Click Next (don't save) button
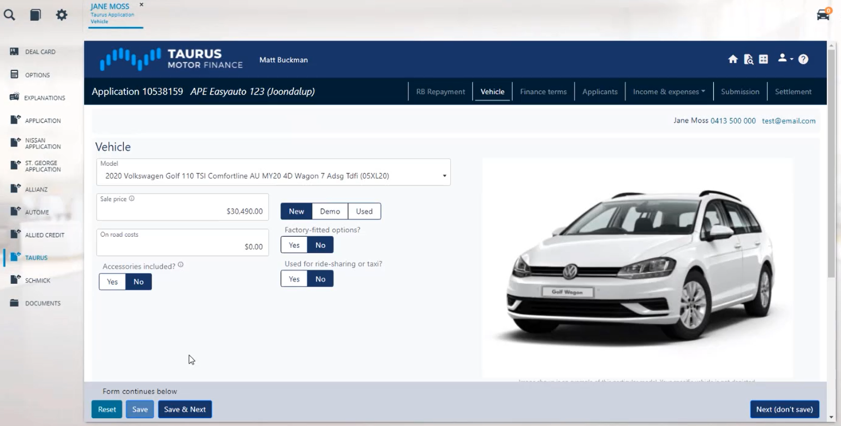The image size is (841, 426). click(x=784, y=409)
